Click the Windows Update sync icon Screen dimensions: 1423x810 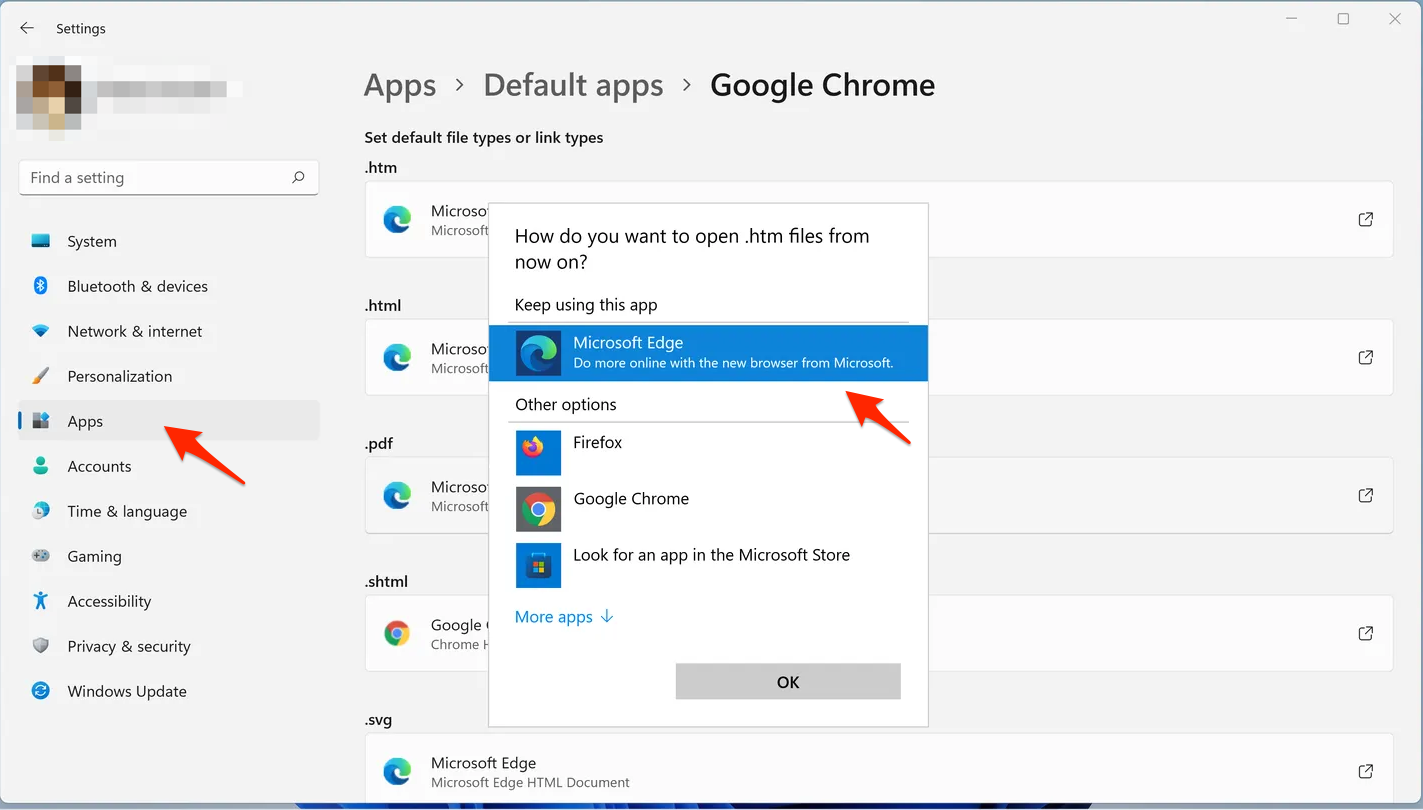tap(41, 691)
